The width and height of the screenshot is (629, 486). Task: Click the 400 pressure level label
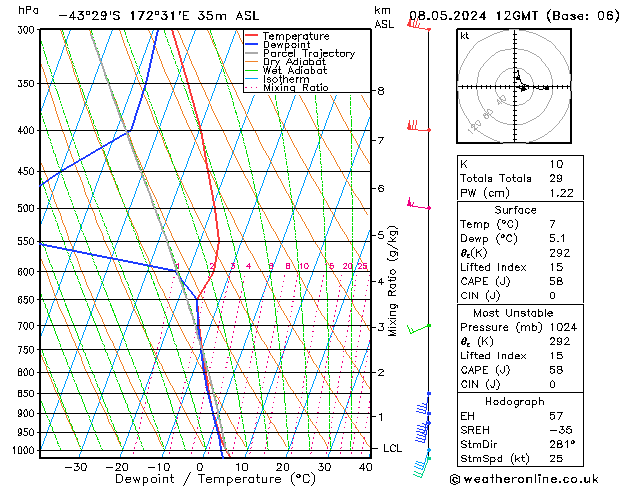pyautogui.click(x=28, y=131)
